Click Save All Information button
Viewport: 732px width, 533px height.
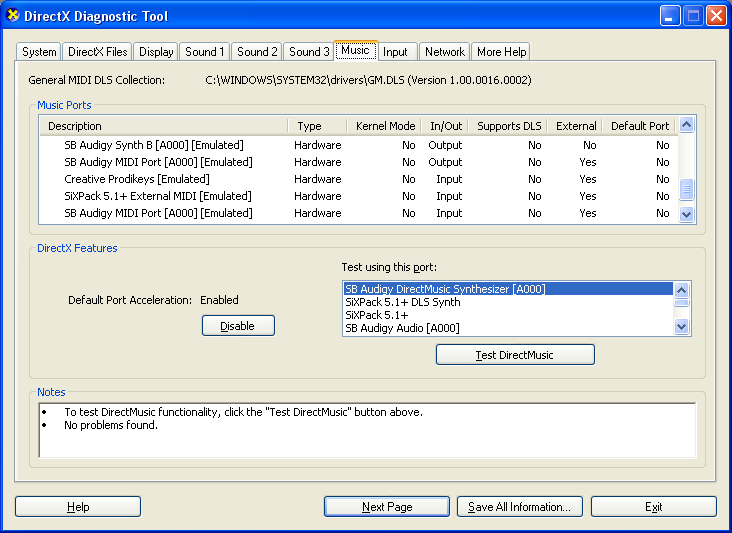[520, 506]
